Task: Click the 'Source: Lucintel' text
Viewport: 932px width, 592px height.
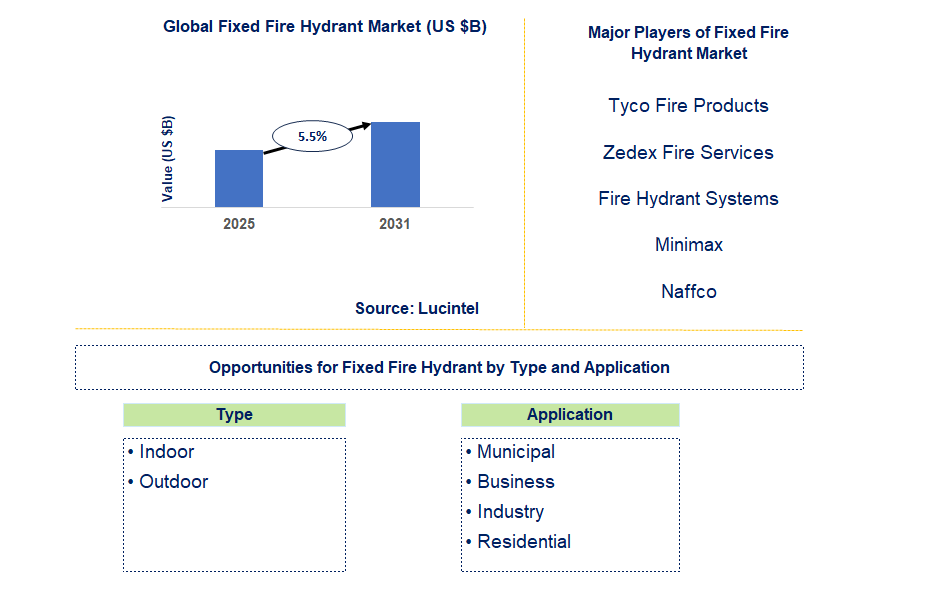Action: (x=417, y=308)
